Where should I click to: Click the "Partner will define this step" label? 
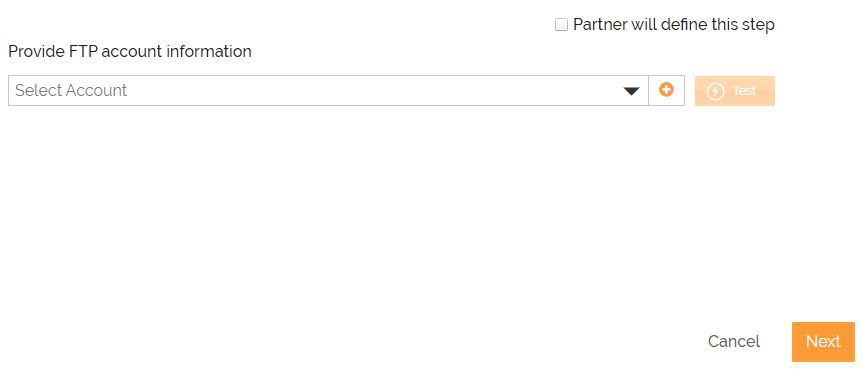pyautogui.click(x=673, y=25)
